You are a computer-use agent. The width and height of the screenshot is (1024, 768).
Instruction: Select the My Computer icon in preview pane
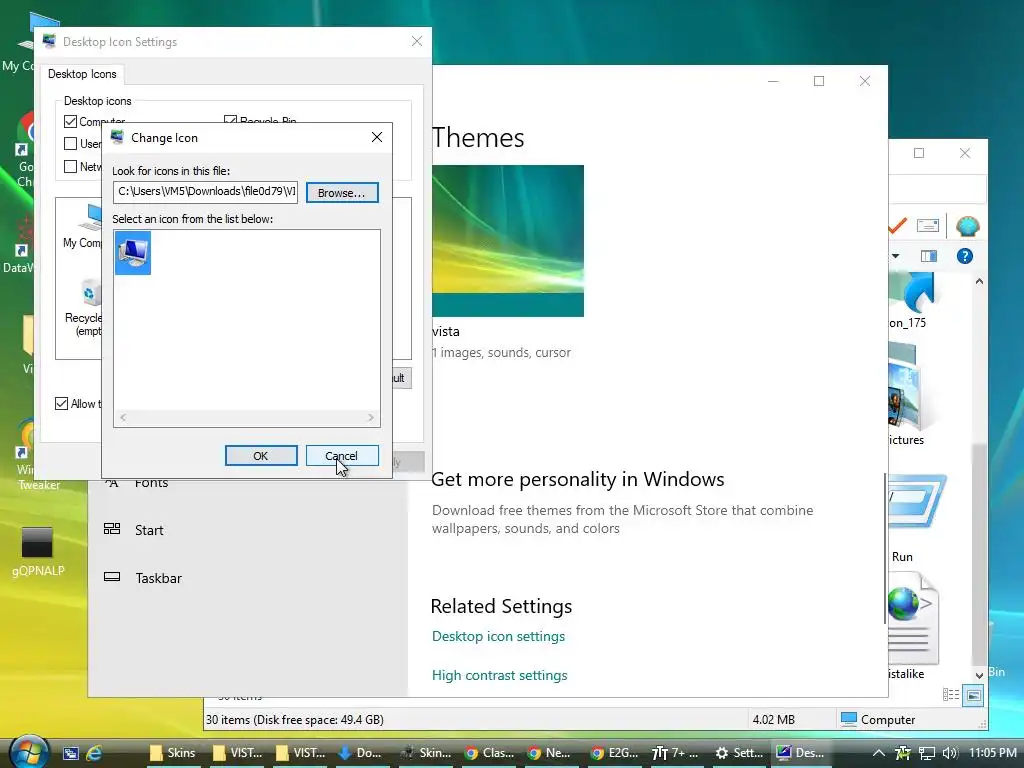(x=83, y=227)
